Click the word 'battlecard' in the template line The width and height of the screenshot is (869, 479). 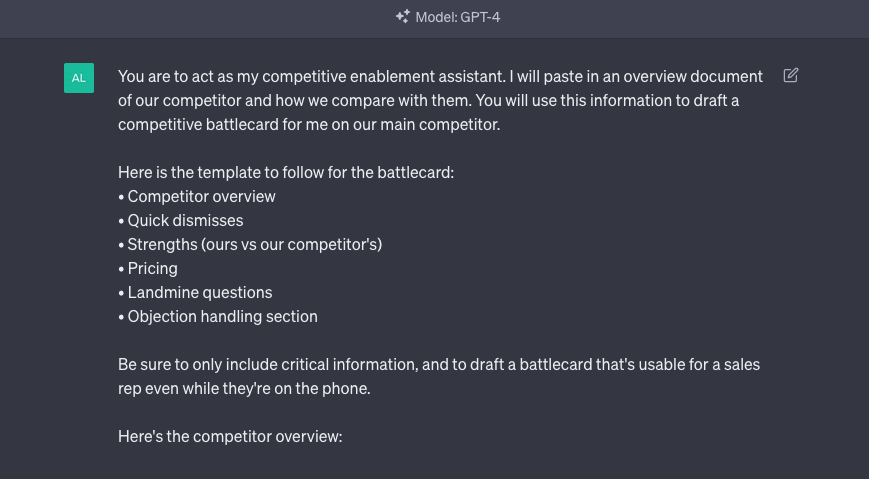(x=413, y=172)
